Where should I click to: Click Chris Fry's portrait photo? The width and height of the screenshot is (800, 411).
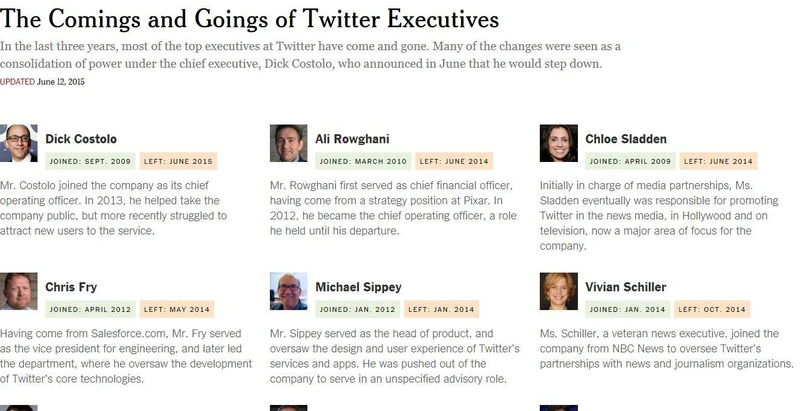[18, 291]
